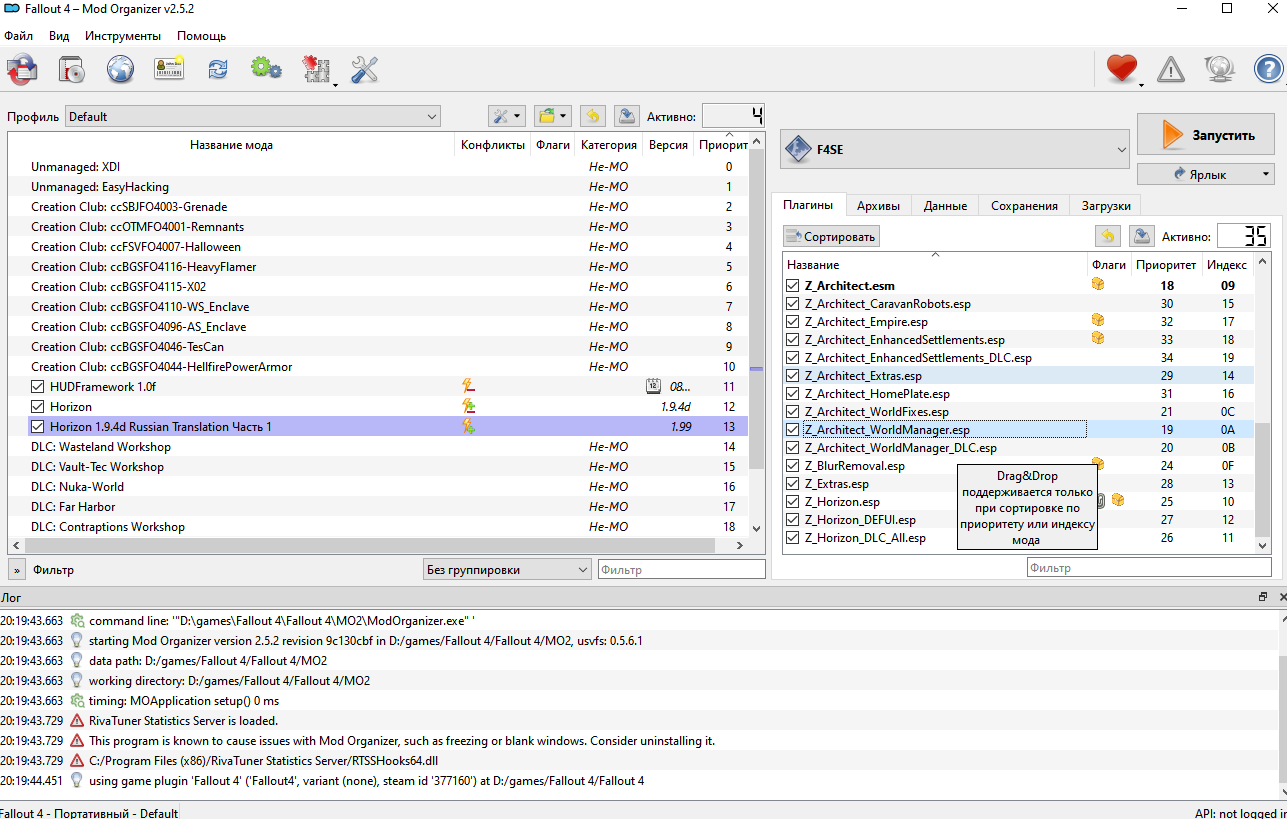1287x819 pixels.
Task: Click the plugin list restore backup arrow icon
Action: (1108, 236)
